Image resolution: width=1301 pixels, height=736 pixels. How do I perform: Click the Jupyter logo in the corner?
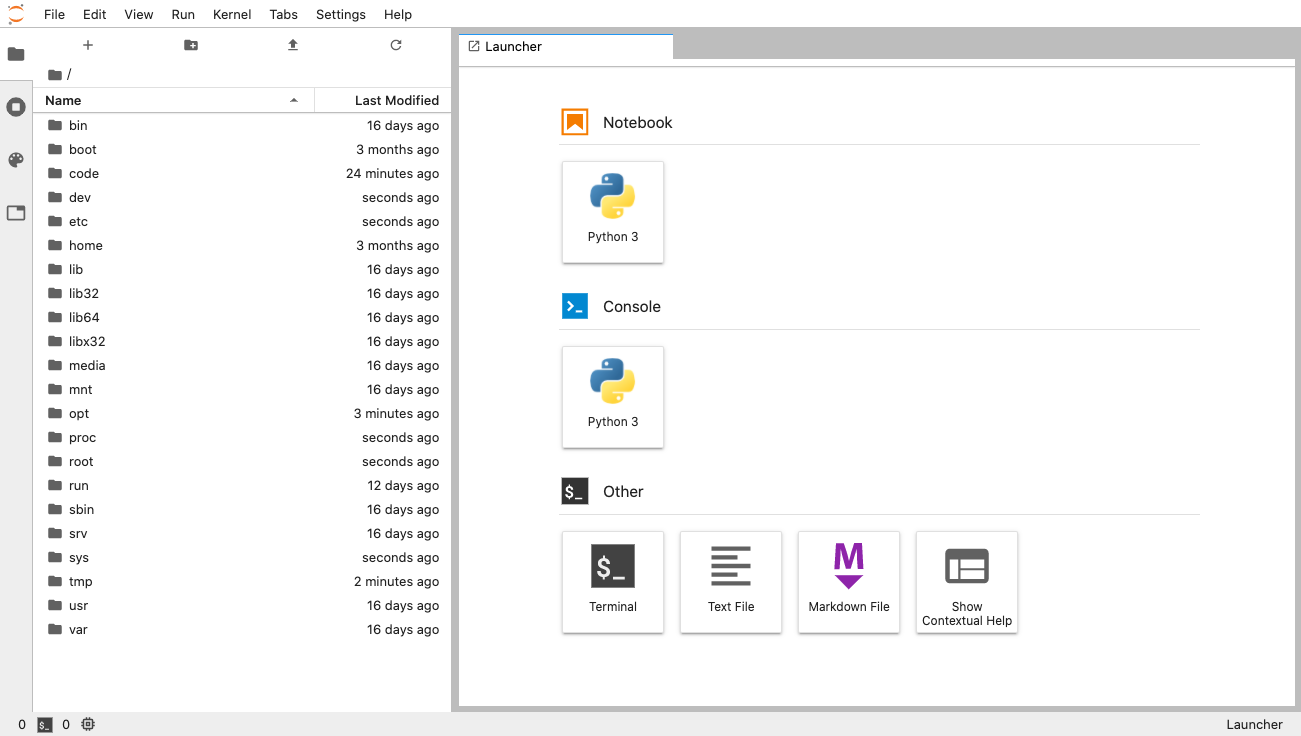click(x=15, y=14)
